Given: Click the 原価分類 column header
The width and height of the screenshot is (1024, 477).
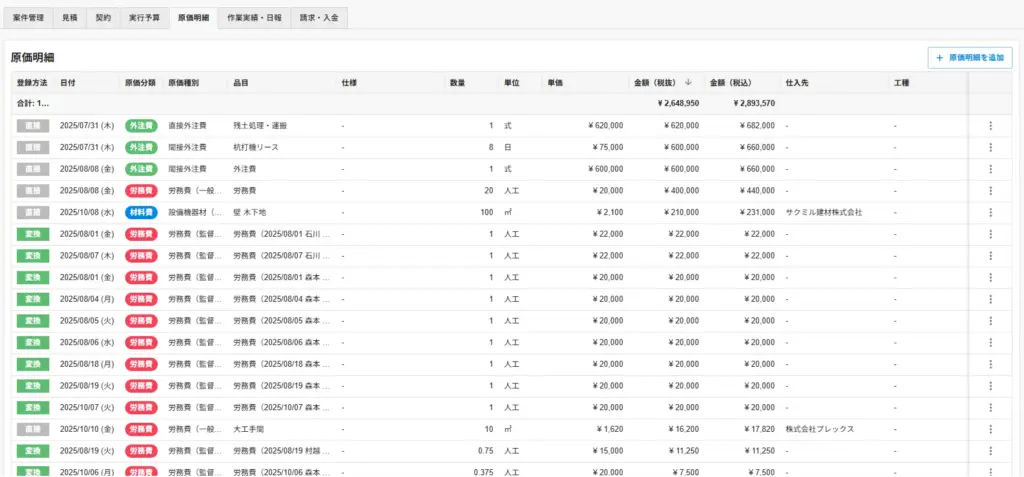Looking at the screenshot, I should point(140,83).
